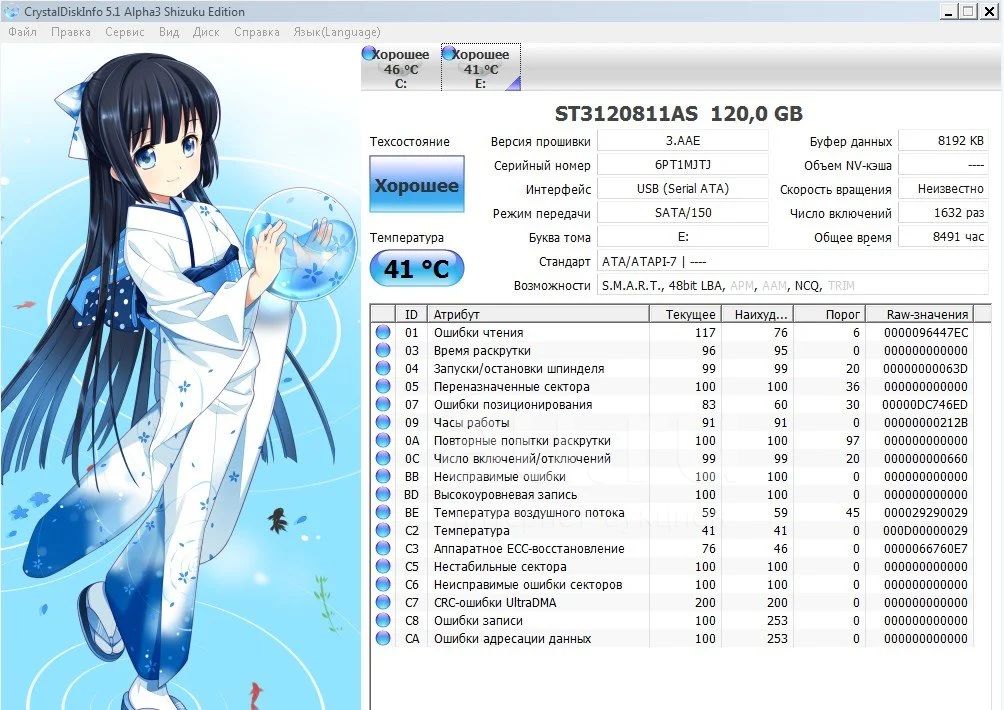Select the C: disk tab at 46 °C

pos(400,68)
